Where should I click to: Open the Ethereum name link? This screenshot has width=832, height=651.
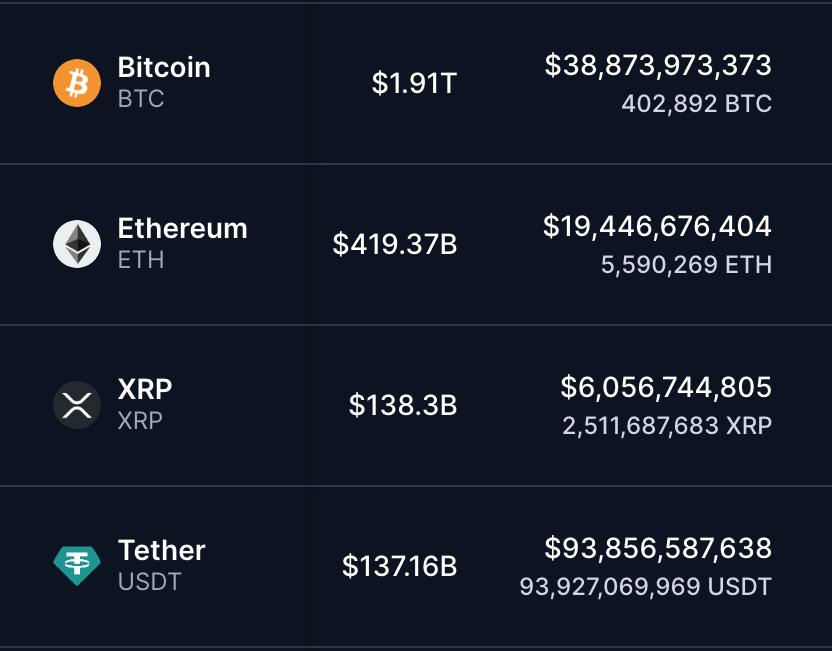tap(184, 229)
